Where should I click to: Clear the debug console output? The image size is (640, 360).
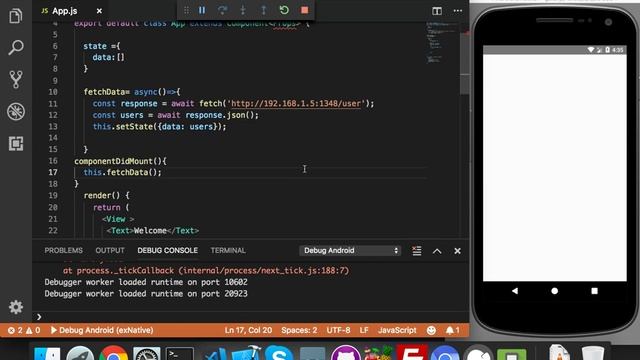click(416, 251)
